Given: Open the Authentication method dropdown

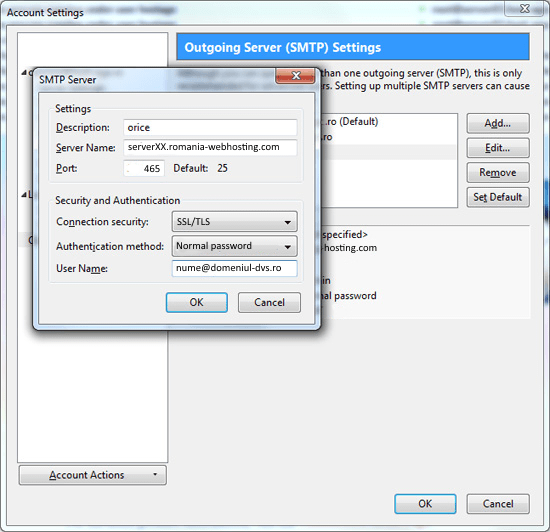Looking at the screenshot, I should coord(234,246).
